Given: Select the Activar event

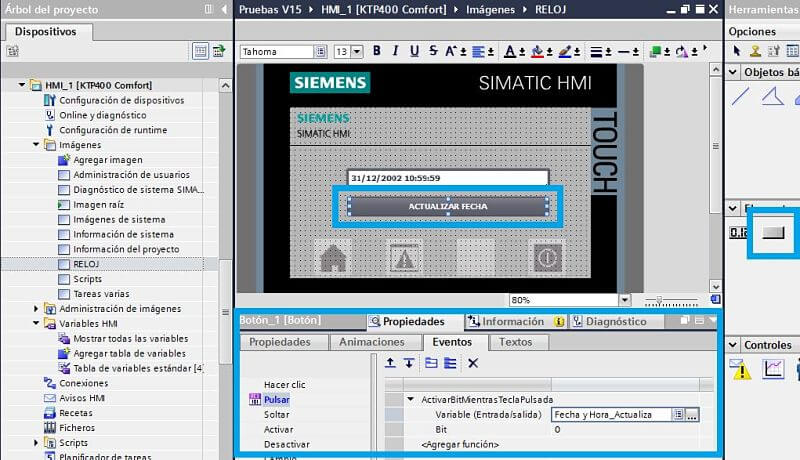Looking at the screenshot, I should click(279, 429).
